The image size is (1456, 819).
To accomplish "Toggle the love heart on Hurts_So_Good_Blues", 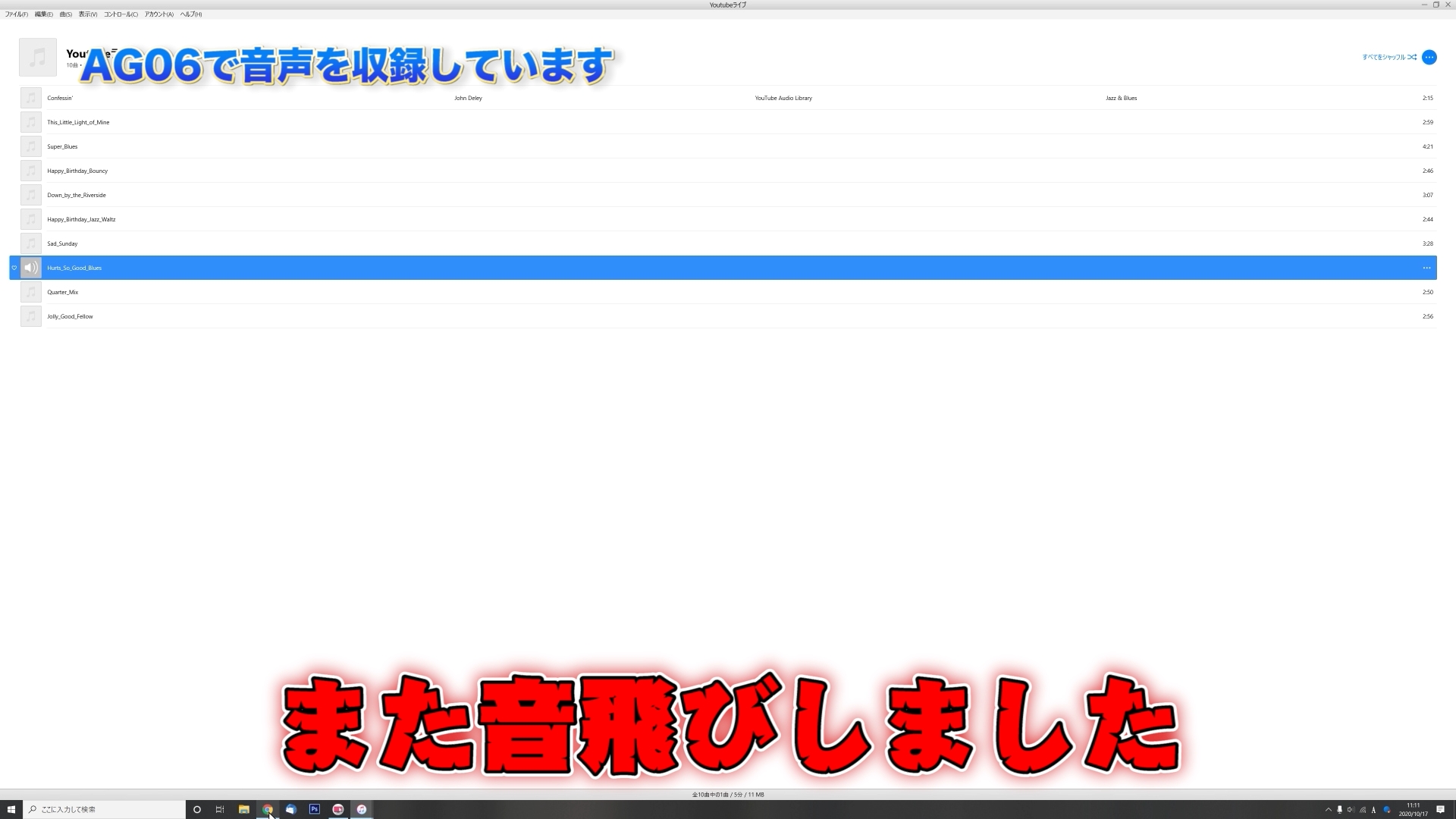I will click(14, 268).
